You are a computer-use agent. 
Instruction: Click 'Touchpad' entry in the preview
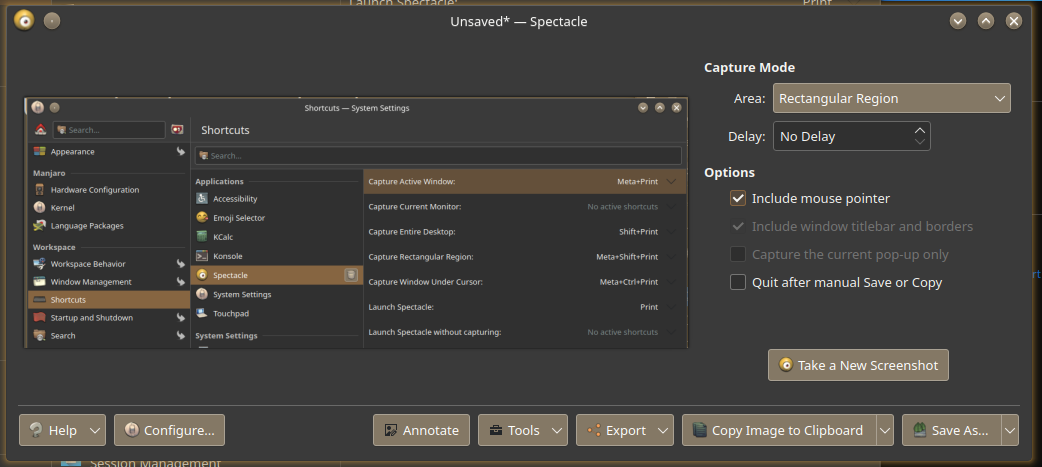[231, 313]
